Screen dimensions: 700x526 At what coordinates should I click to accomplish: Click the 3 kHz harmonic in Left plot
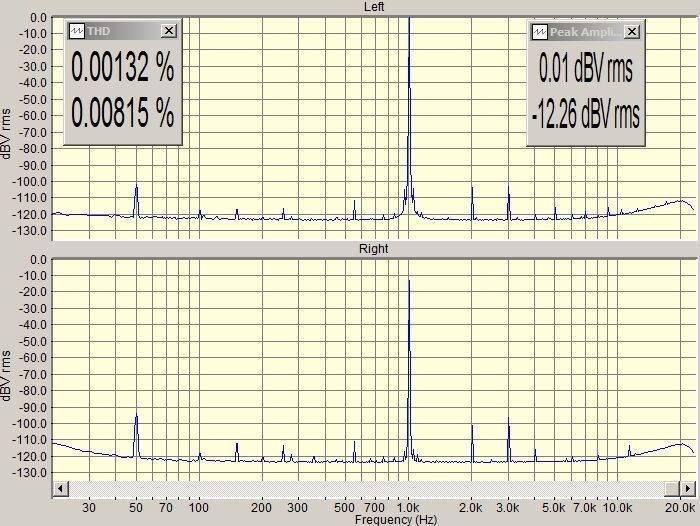click(508, 203)
